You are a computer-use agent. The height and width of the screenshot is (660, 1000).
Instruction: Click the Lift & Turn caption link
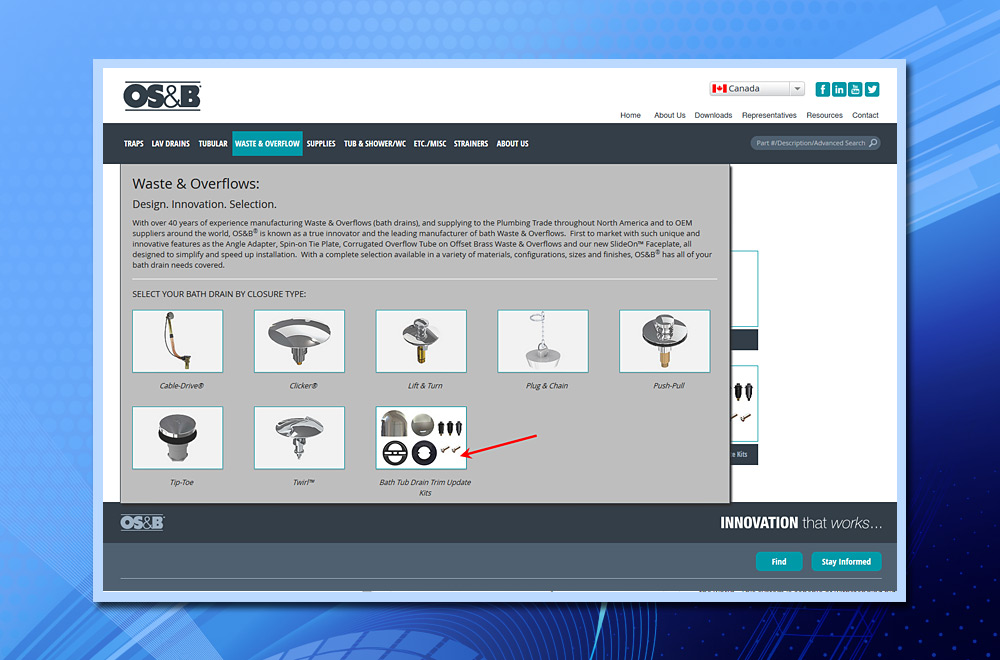[x=425, y=386]
